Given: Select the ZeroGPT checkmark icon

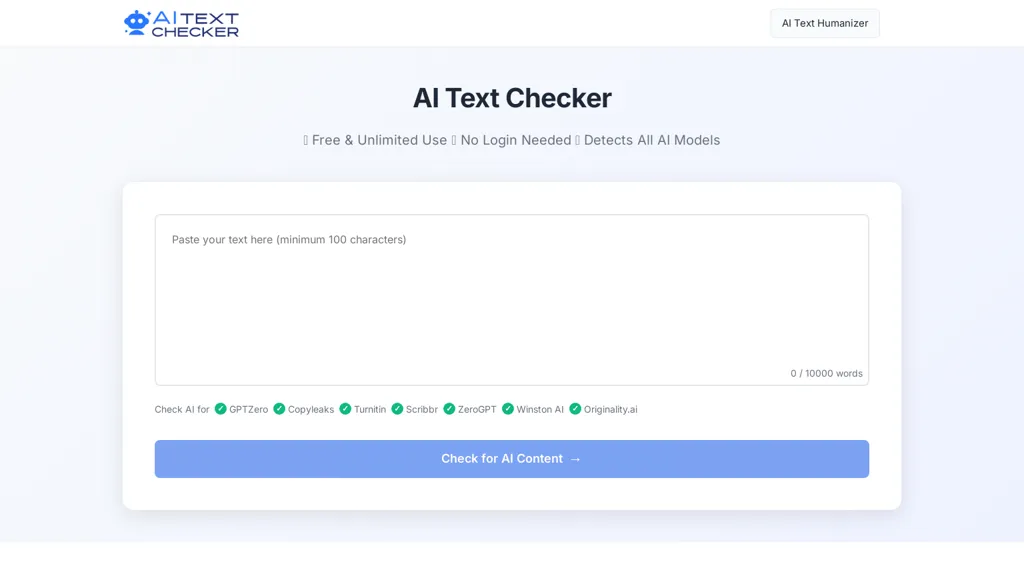Looking at the screenshot, I should click(449, 409).
